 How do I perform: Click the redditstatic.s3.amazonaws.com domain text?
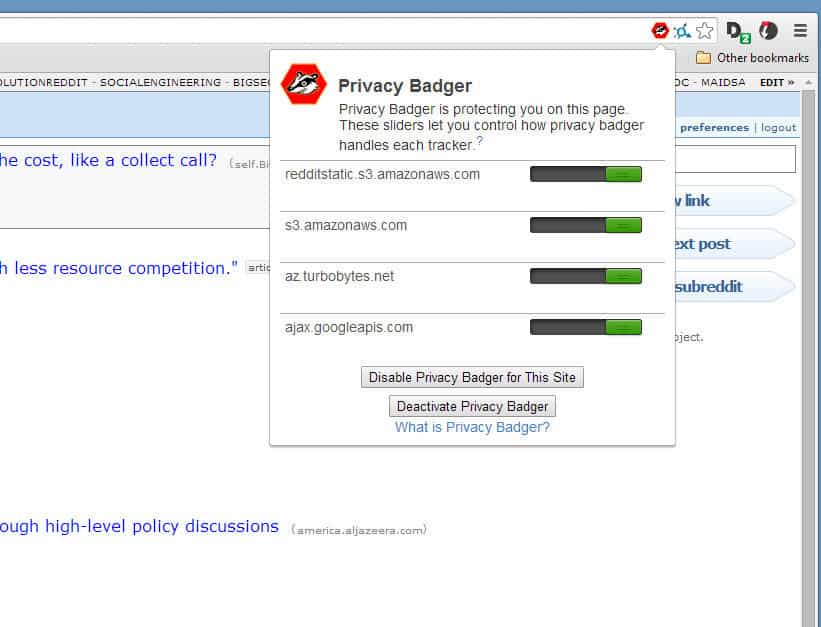(x=382, y=174)
